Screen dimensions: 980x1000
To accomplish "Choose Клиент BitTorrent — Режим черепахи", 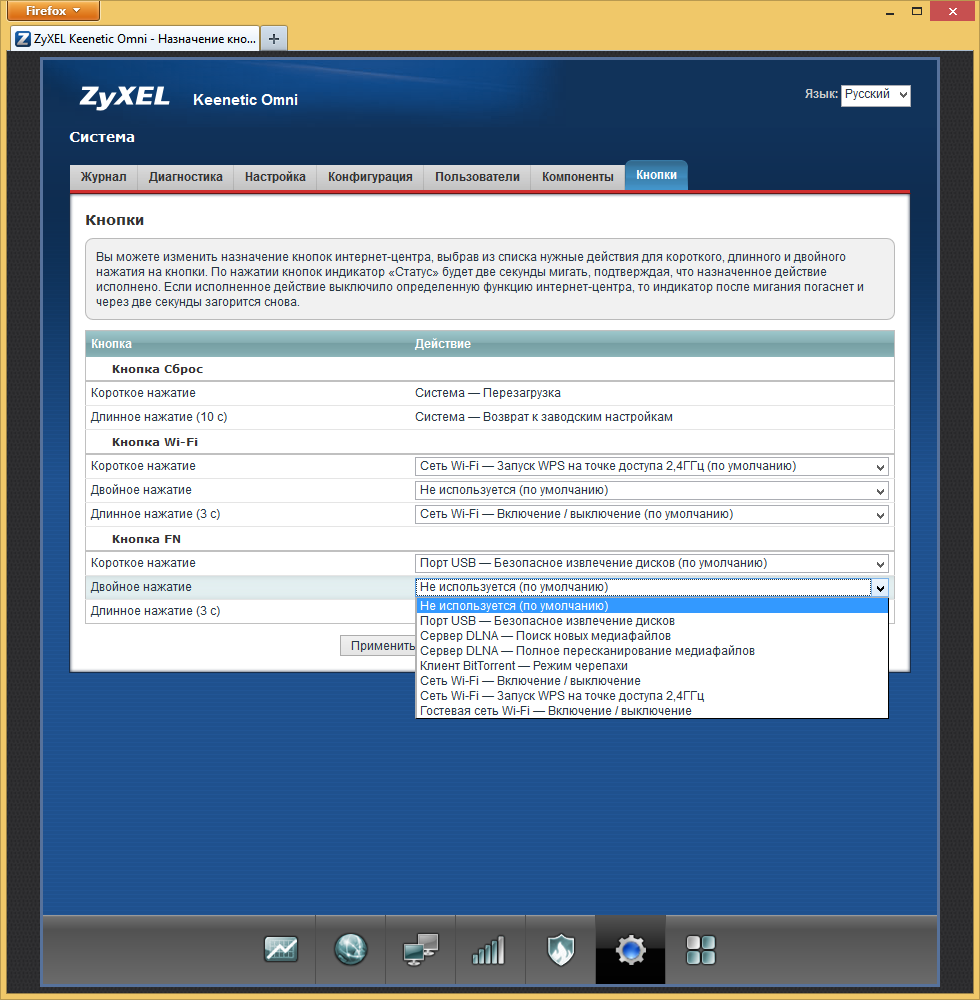I will coord(652,666).
